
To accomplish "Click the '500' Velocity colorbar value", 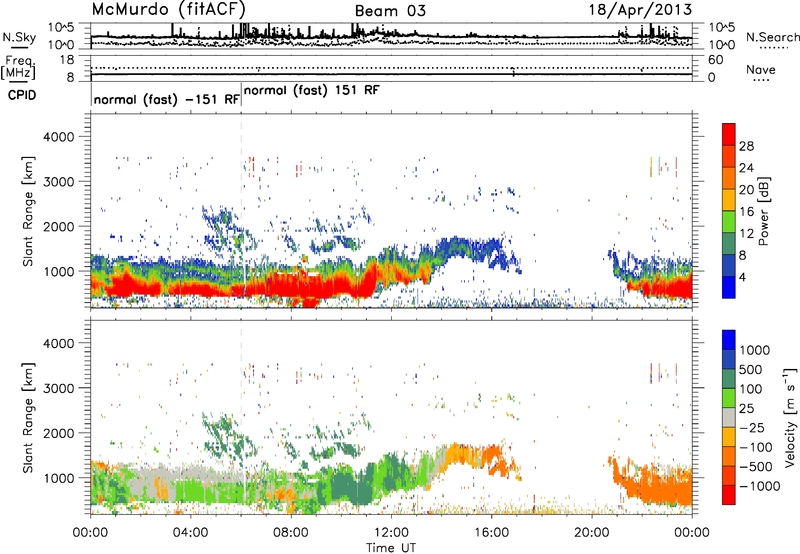I will (751, 370).
